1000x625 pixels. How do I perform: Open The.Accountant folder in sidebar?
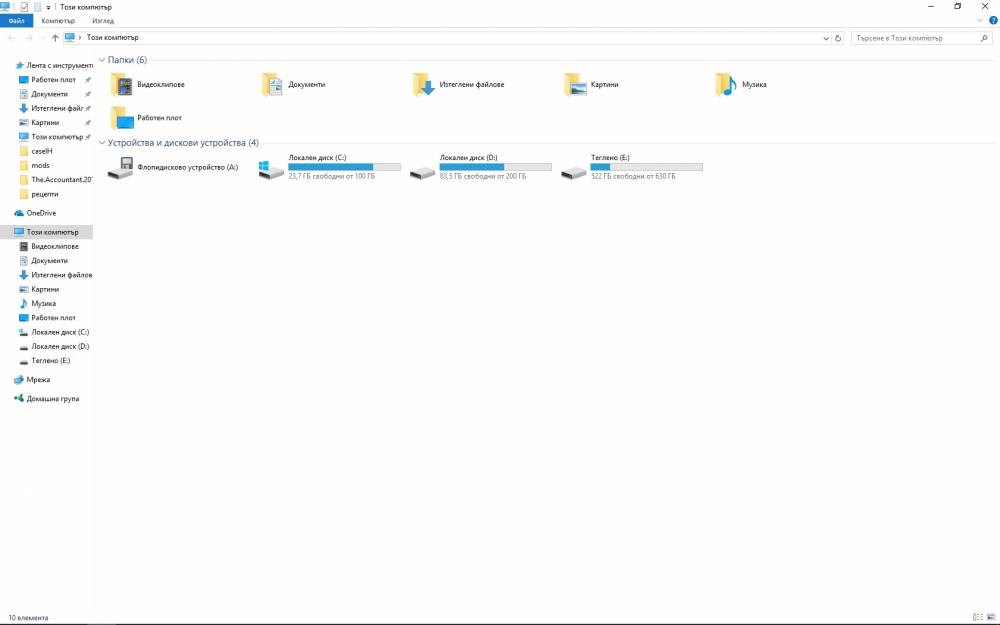[54, 180]
